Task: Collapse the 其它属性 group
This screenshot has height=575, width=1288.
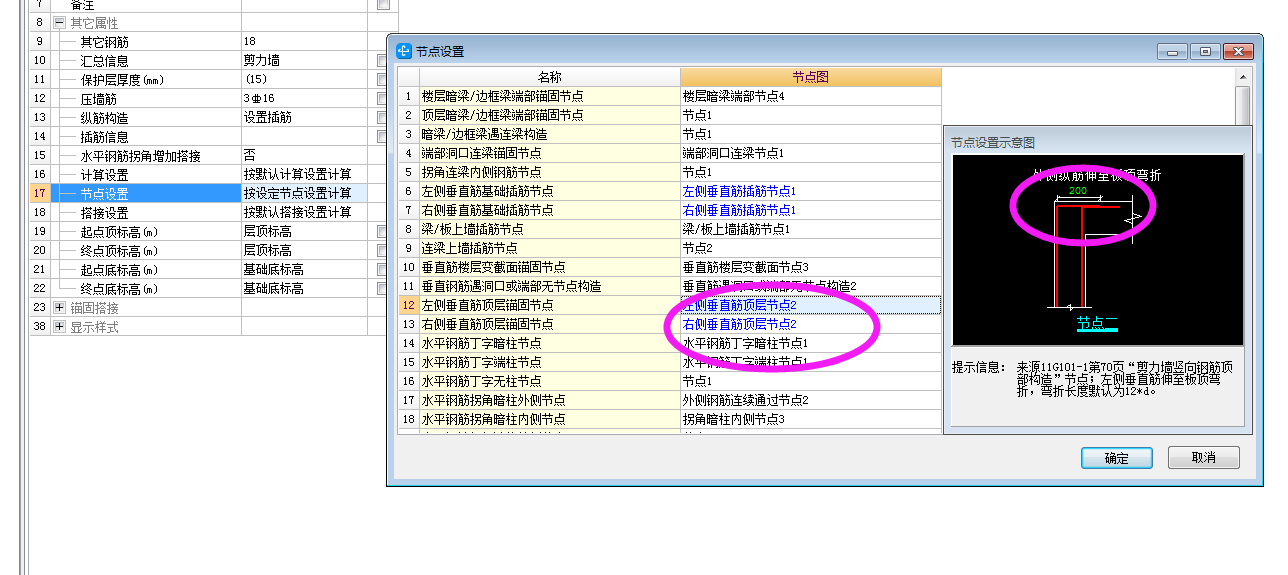Action: tap(60, 22)
